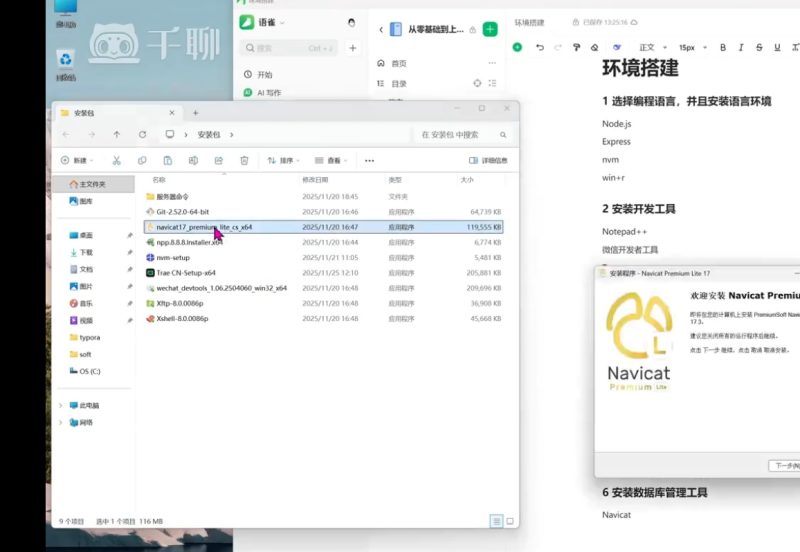Screen dimensions: 800x552
Task: Select the 服务器命令 folder
Action: 323,196
